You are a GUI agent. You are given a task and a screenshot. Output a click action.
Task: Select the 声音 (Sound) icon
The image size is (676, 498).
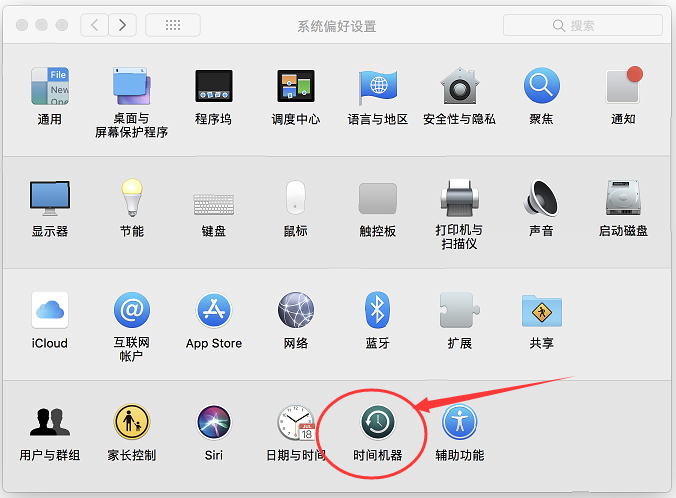point(541,198)
